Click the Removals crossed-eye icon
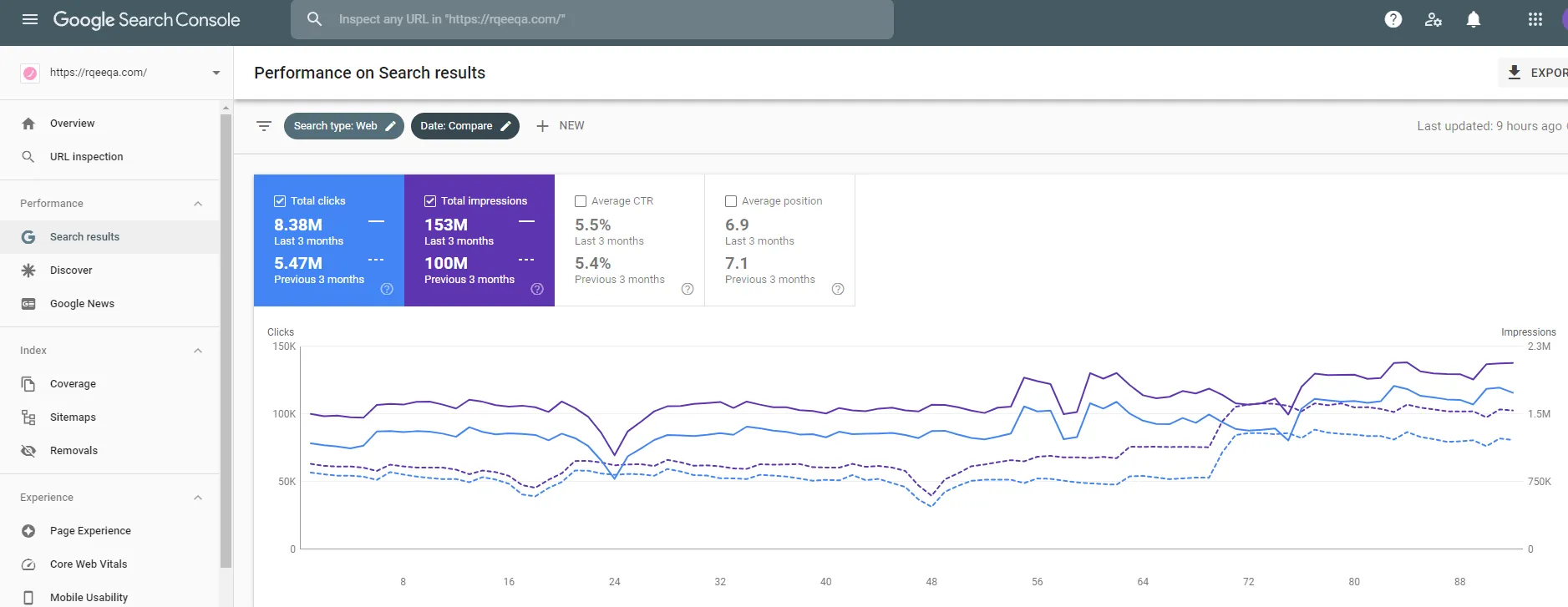This screenshot has width=1568, height=607. [28, 451]
